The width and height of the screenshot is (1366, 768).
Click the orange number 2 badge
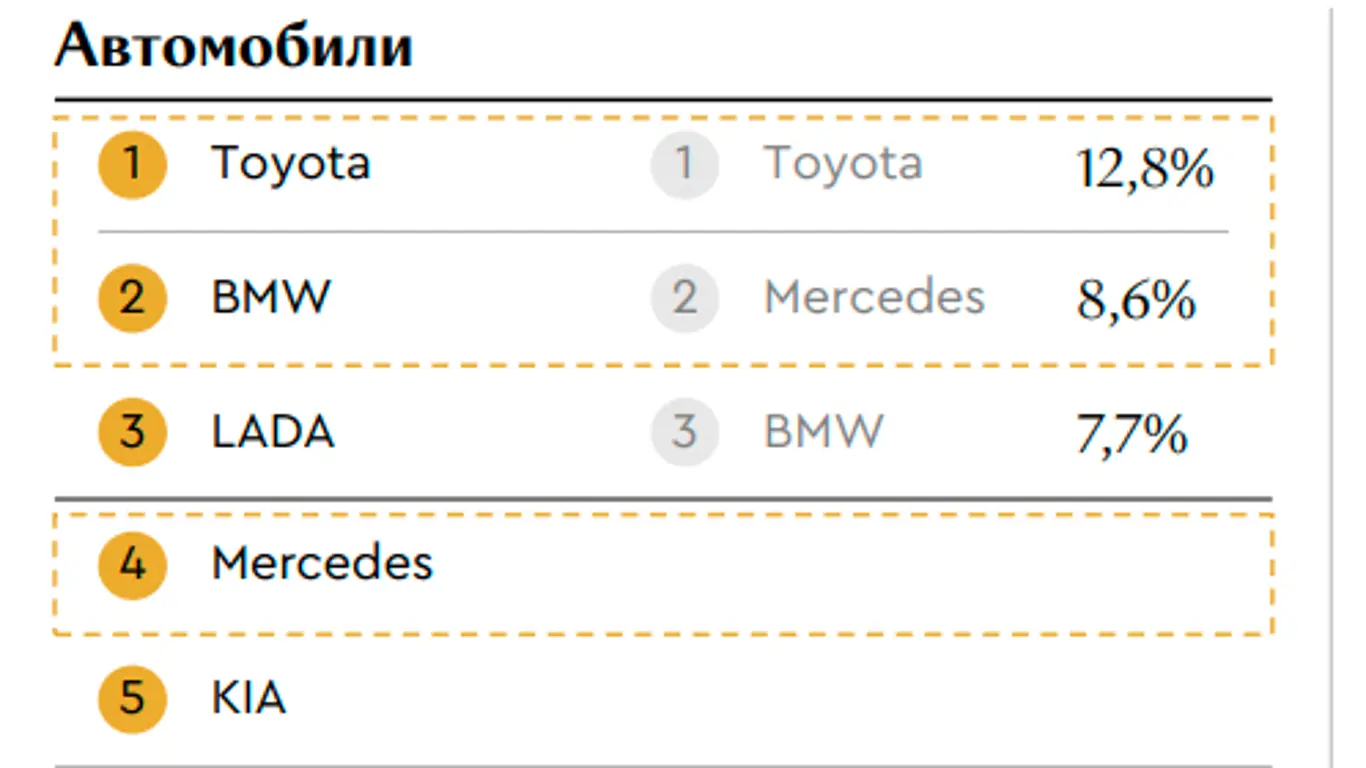[x=132, y=298]
